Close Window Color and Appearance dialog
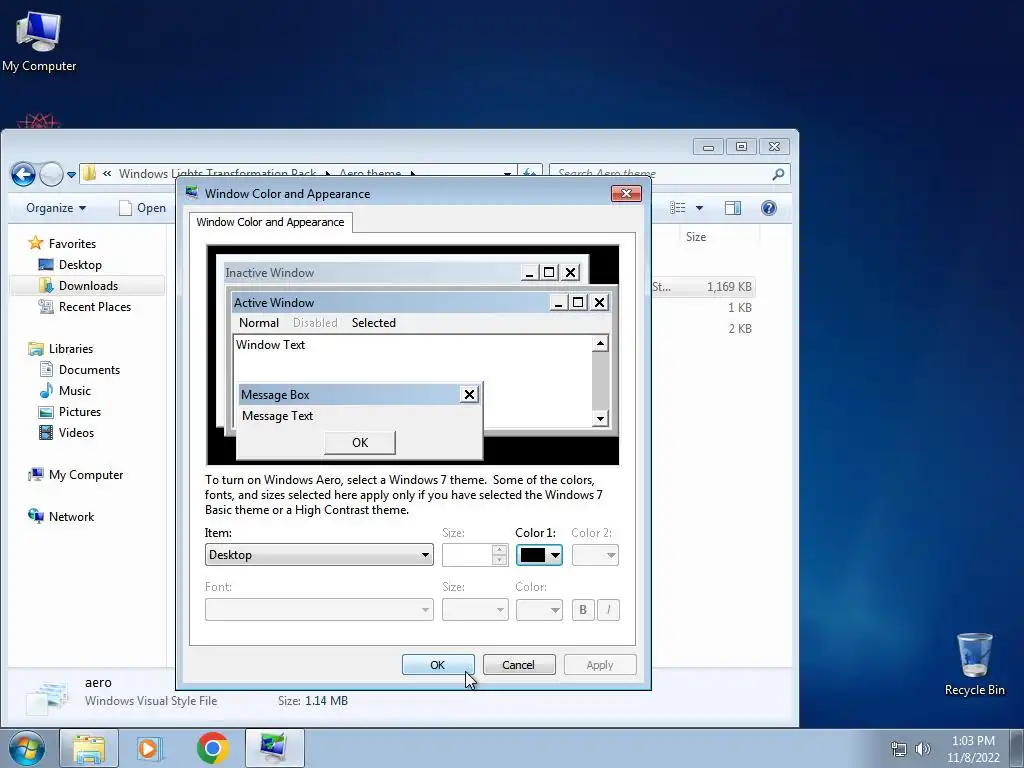 (x=626, y=193)
